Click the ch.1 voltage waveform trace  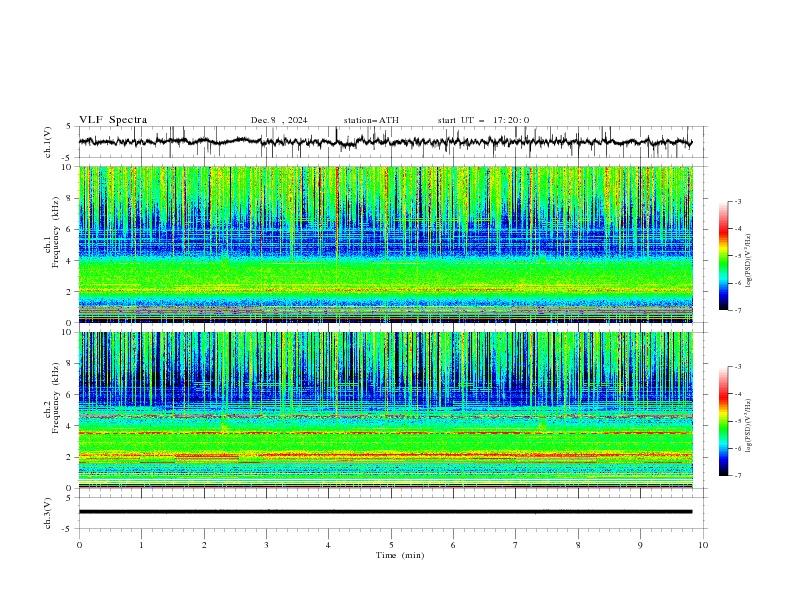pyautogui.click(x=385, y=142)
